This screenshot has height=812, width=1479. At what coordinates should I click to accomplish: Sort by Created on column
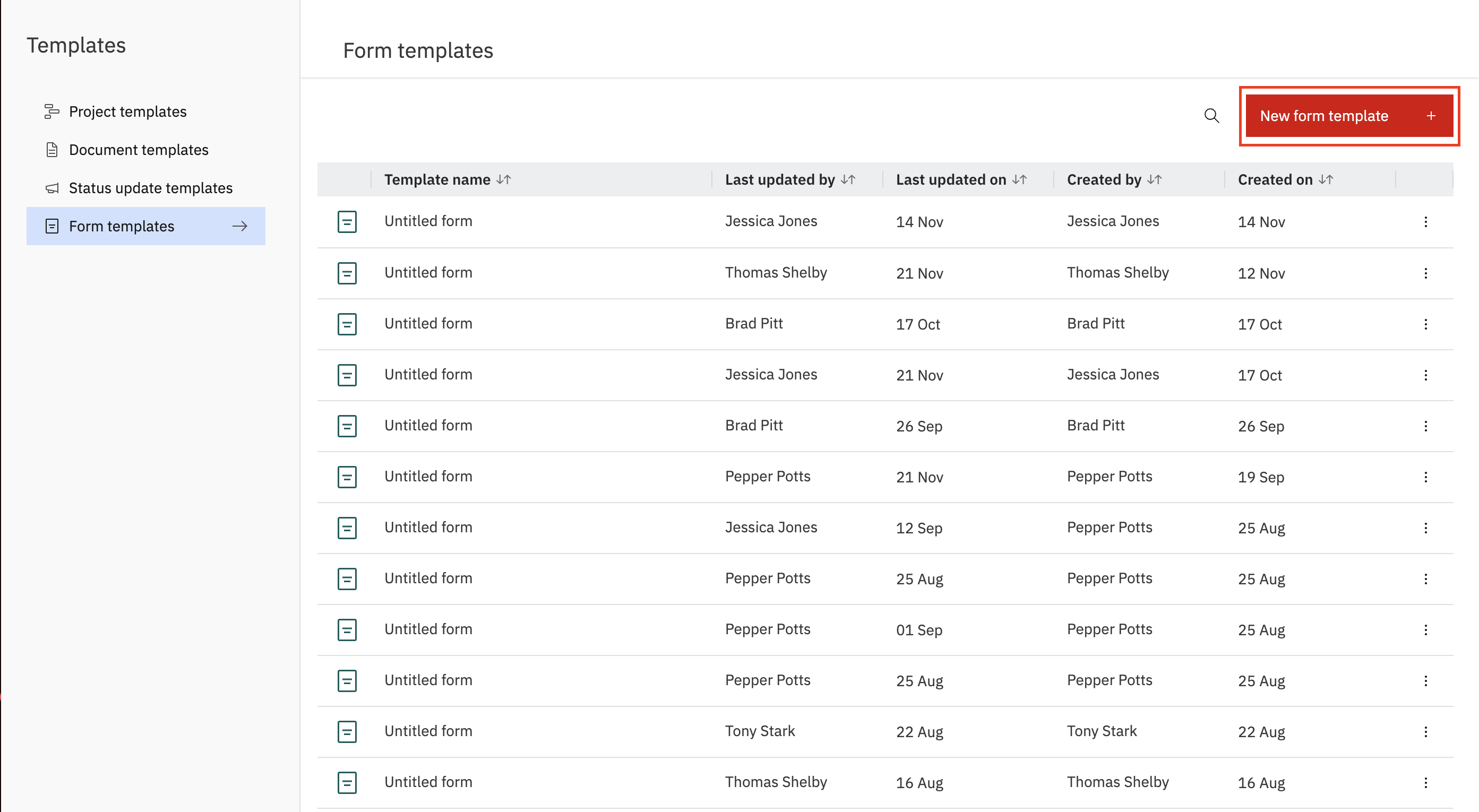click(x=1326, y=179)
